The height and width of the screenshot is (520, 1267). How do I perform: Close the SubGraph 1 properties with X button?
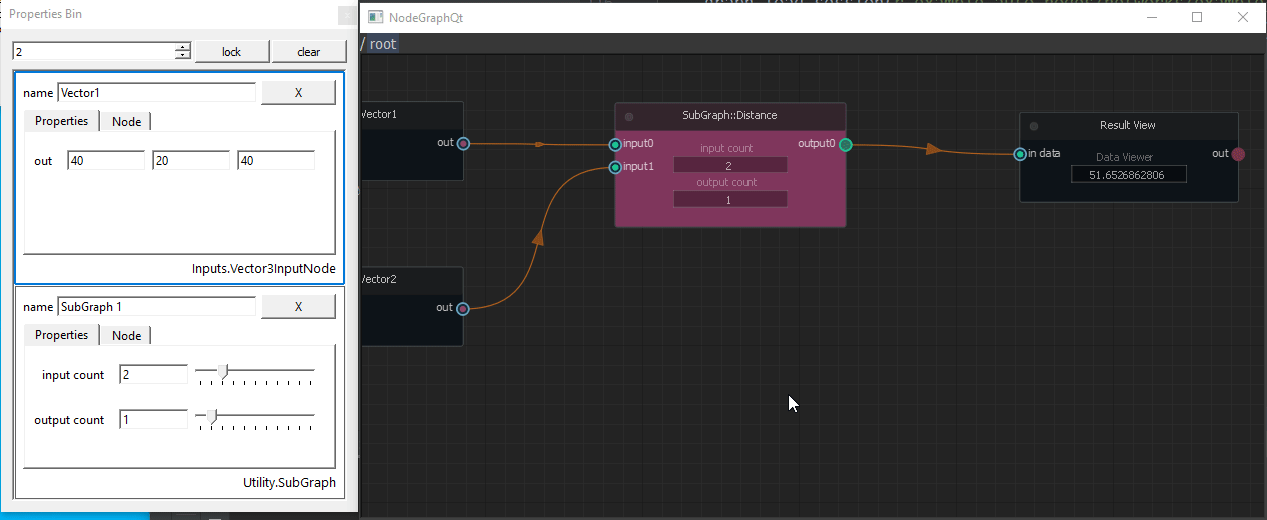298,307
